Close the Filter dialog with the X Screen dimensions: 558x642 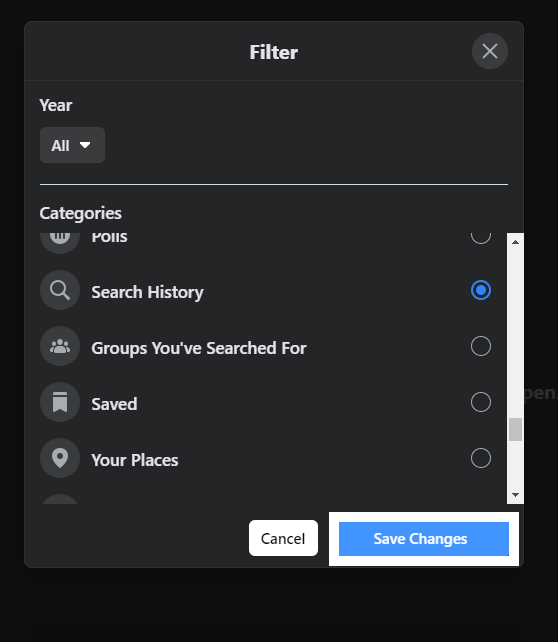[490, 51]
